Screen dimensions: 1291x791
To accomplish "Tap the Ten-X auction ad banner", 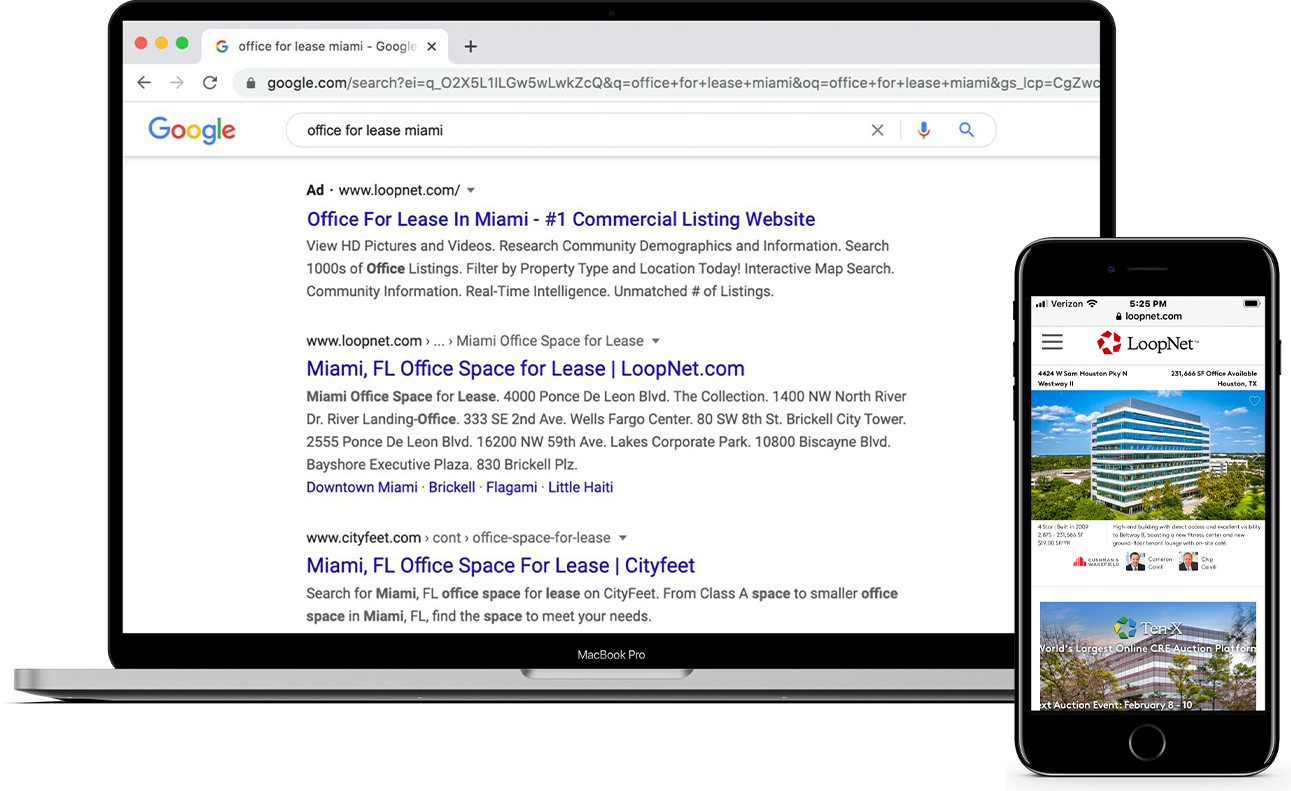I will pyautogui.click(x=1148, y=656).
